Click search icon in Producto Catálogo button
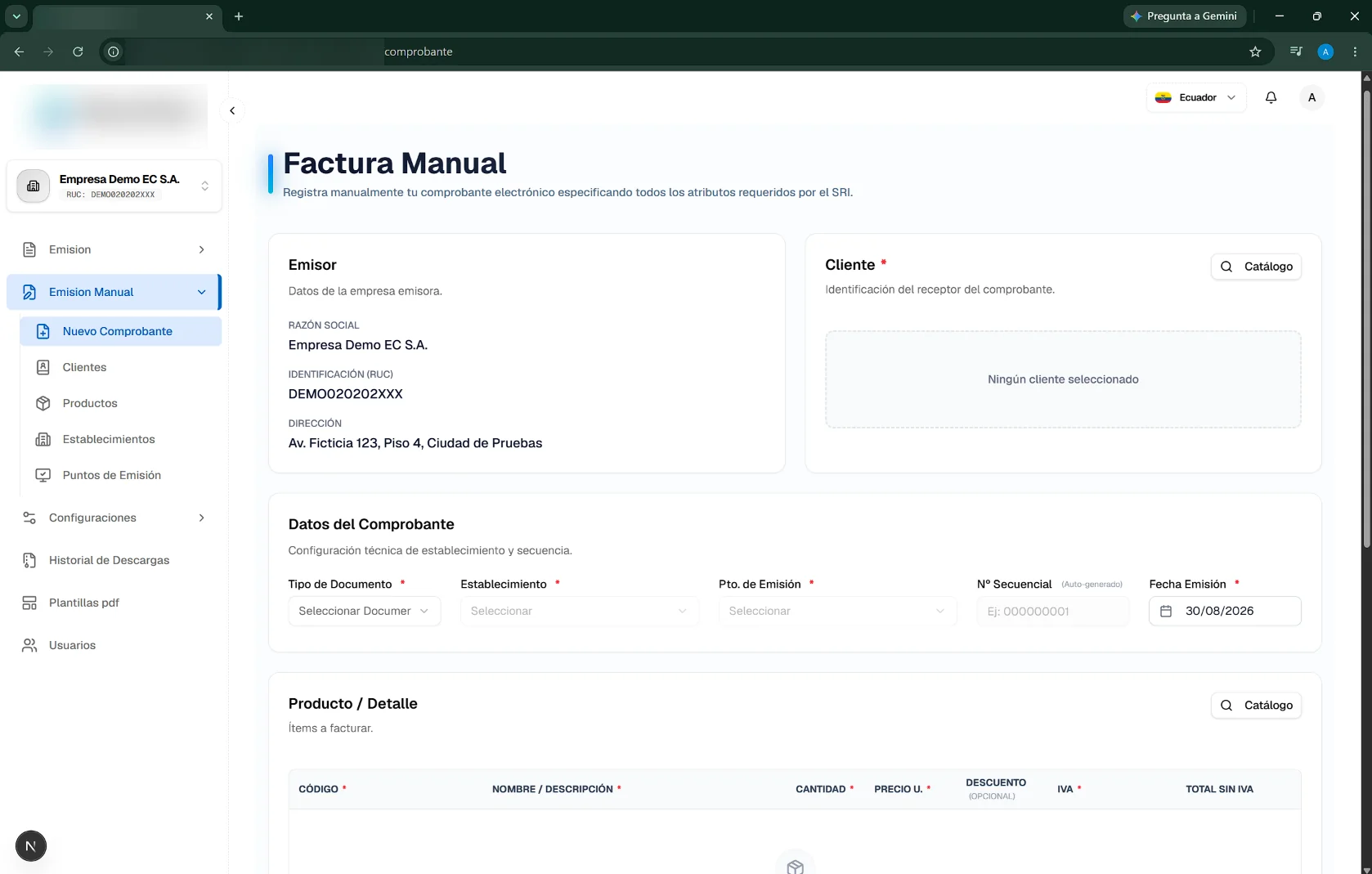Screen dimensions: 1372x874 point(1226,706)
